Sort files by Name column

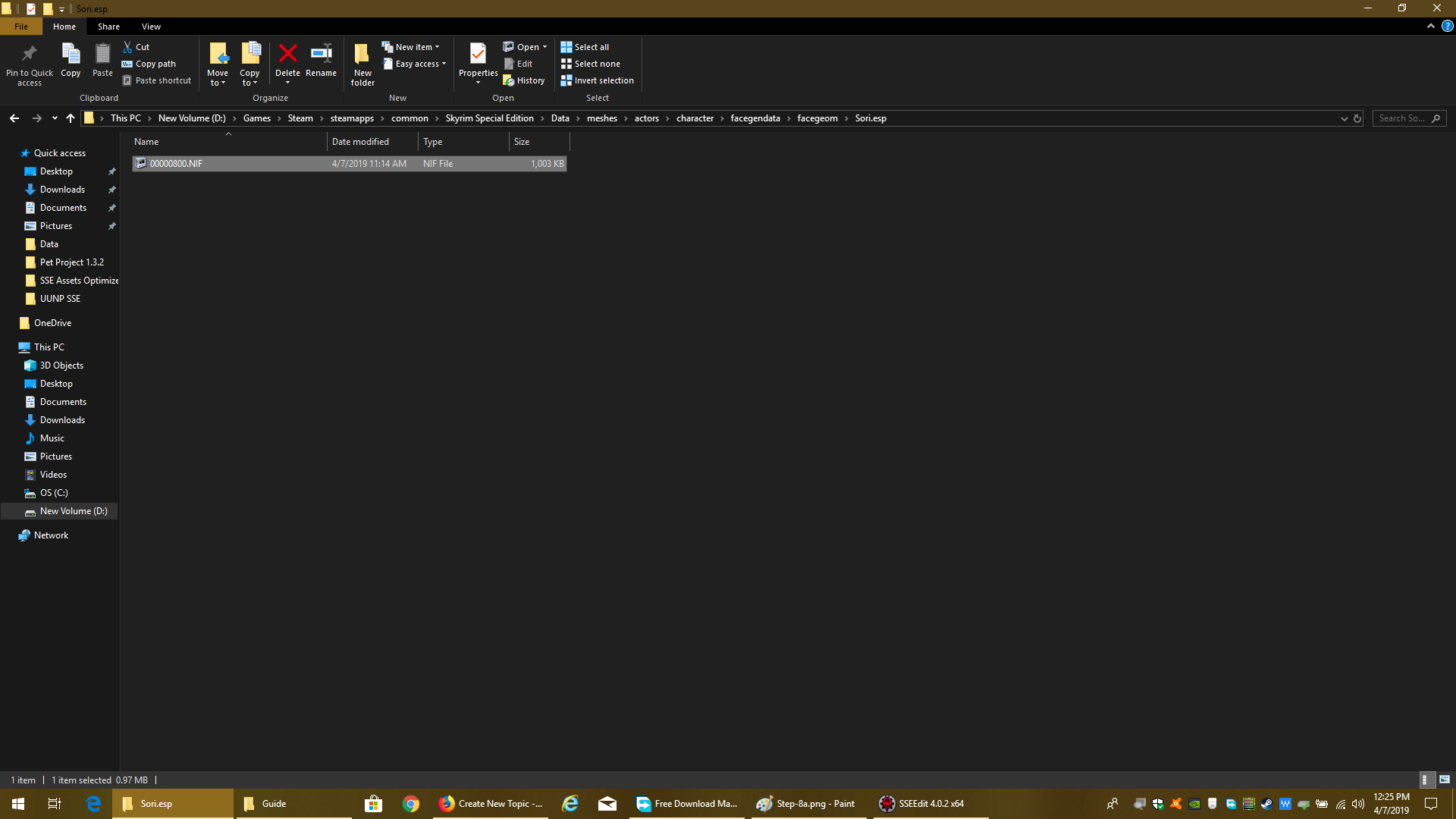[229, 142]
